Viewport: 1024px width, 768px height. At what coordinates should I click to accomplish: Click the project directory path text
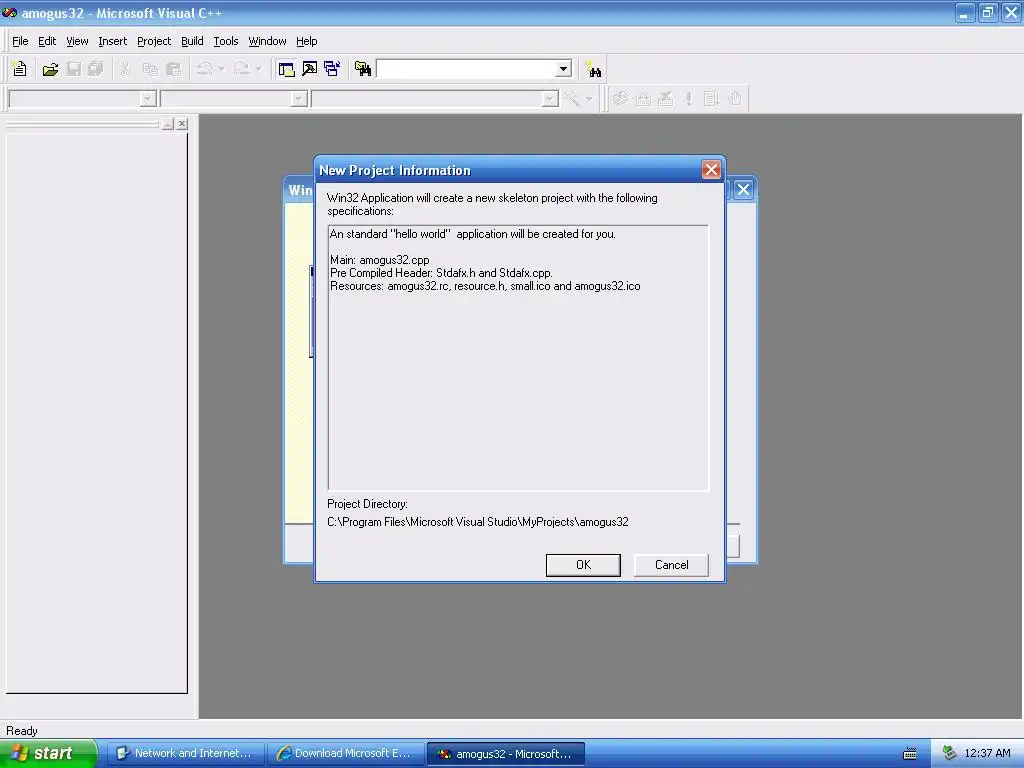477,522
